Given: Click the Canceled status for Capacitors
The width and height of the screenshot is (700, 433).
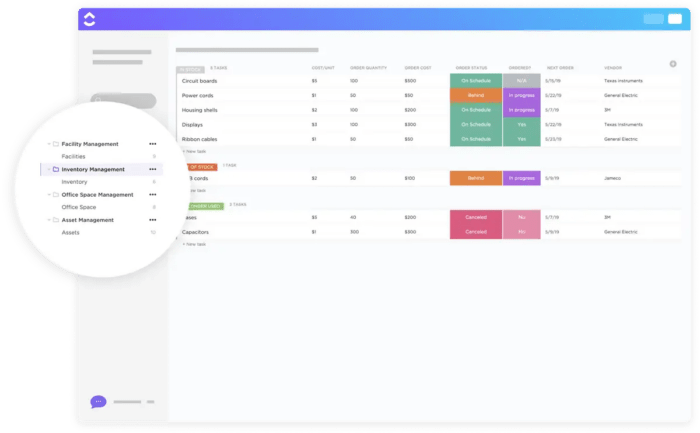Looking at the screenshot, I should 476,232.
